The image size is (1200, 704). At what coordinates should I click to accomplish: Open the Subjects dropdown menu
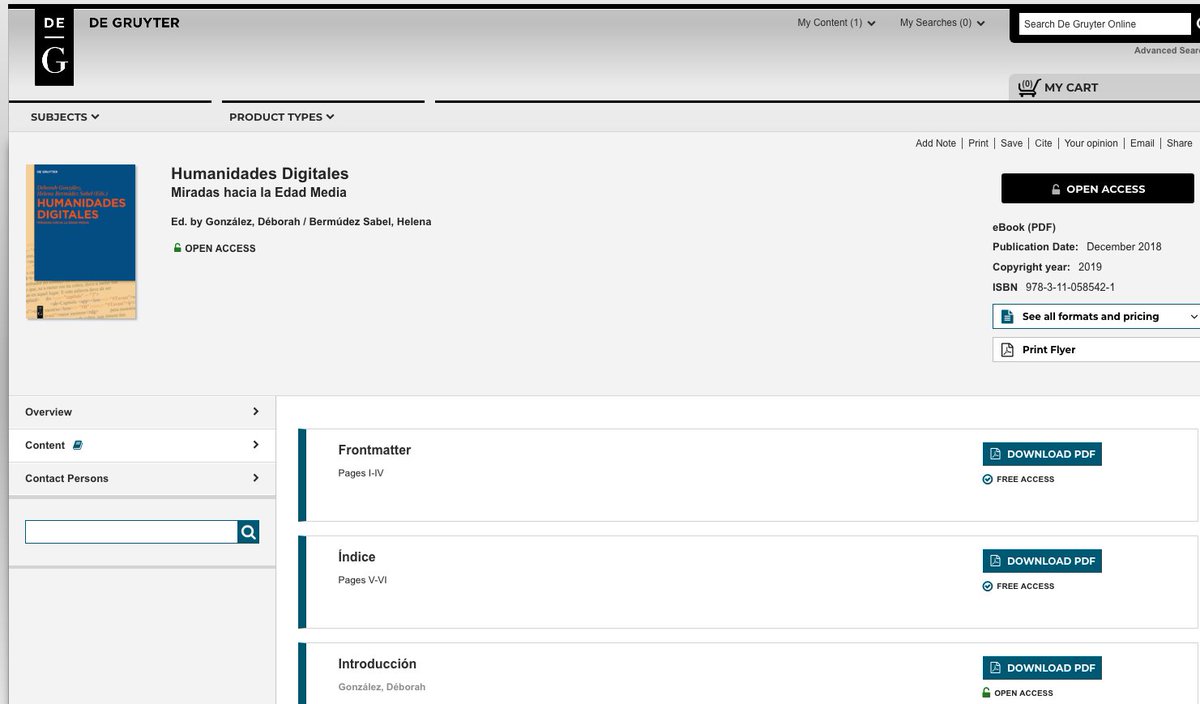[65, 117]
